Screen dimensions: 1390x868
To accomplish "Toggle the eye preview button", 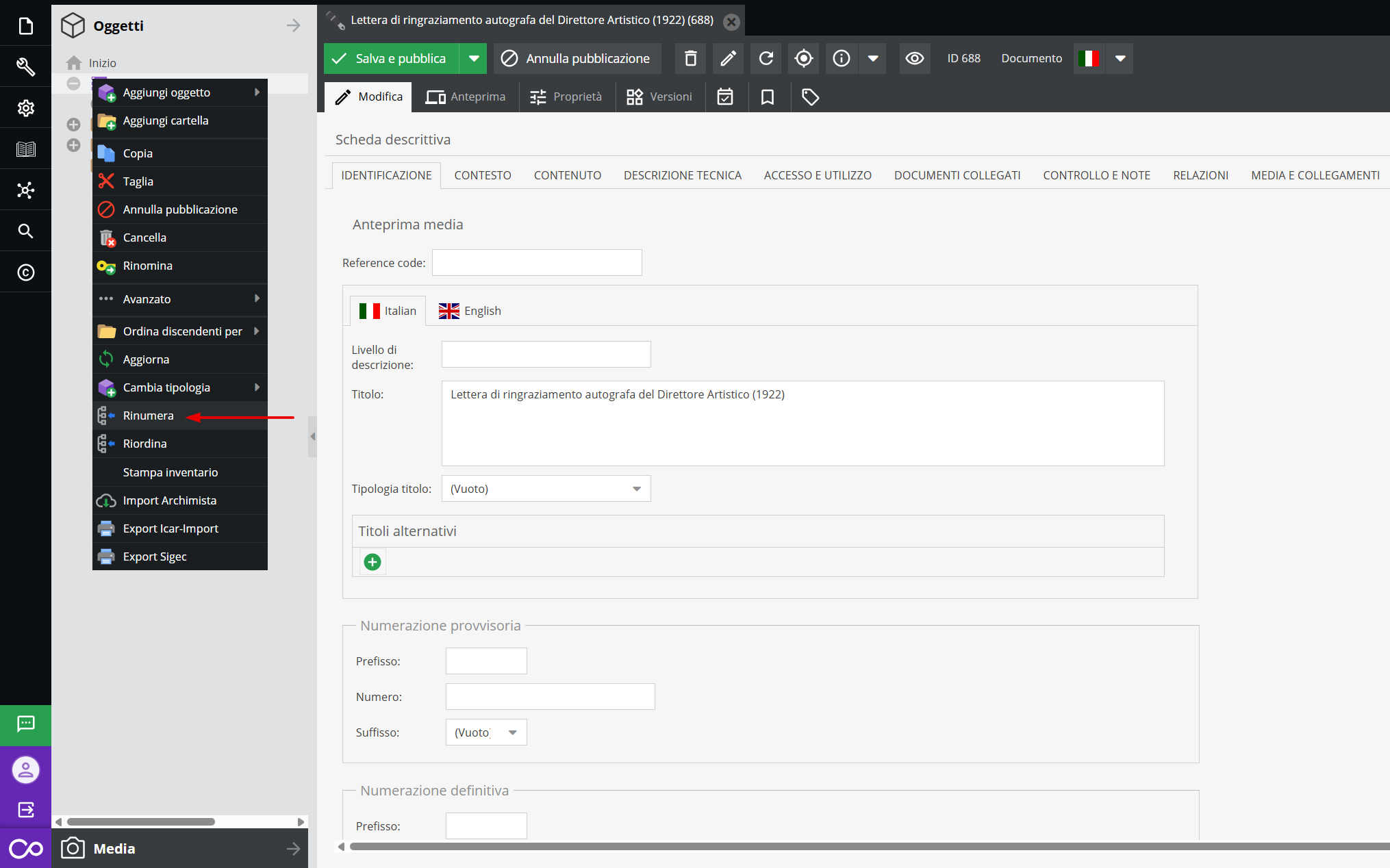I will (914, 59).
